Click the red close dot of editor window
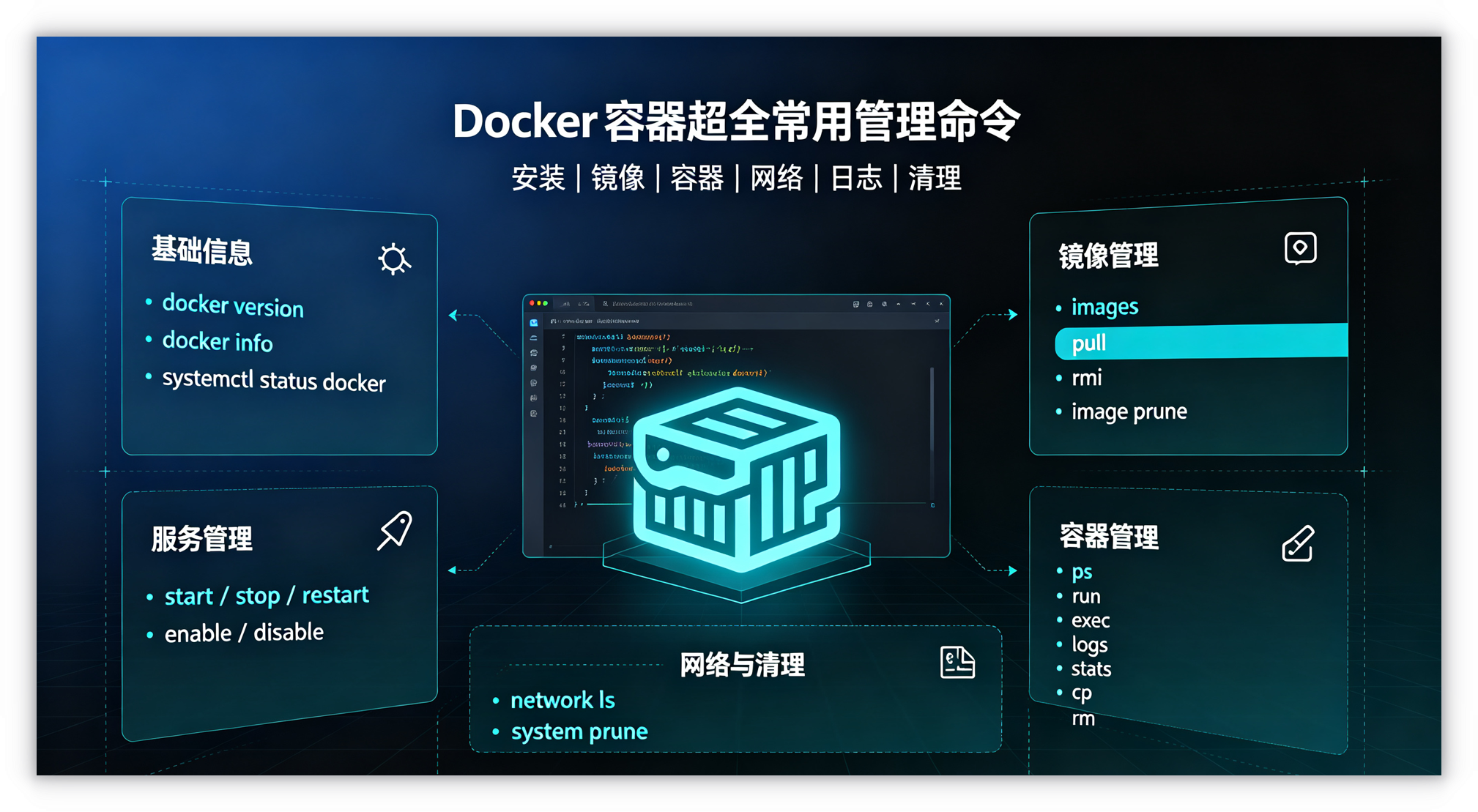The height and width of the screenshot is (812, 1478). point(532,303)
